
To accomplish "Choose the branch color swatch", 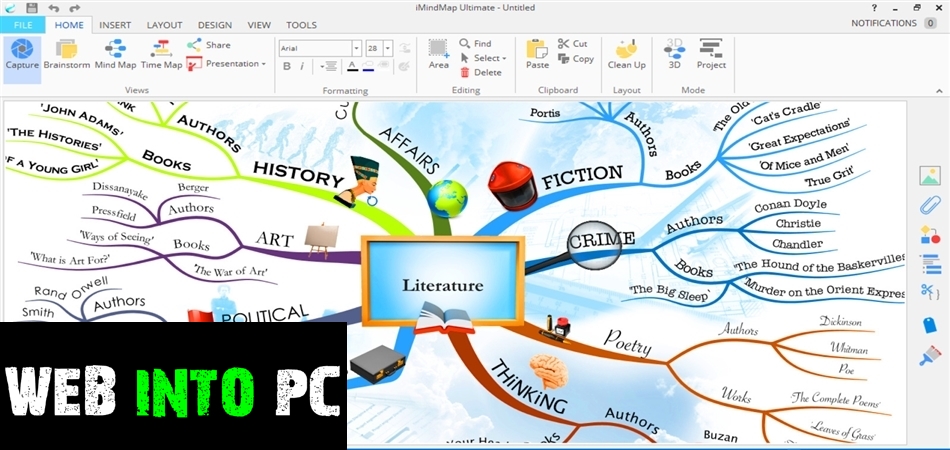I will click(368, 66).
